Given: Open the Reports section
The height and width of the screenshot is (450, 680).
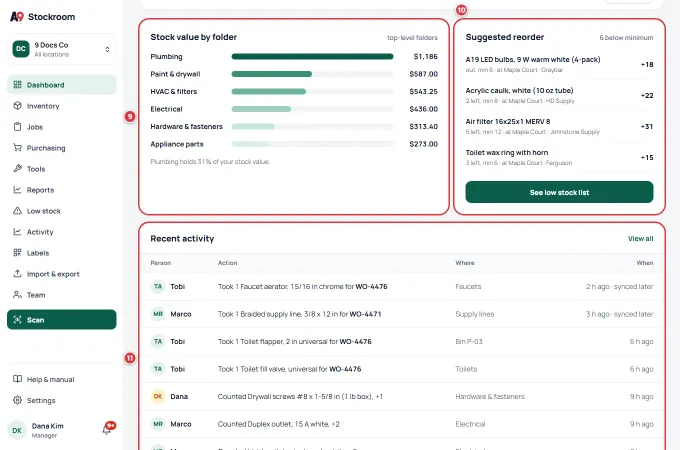Looking at the screenshot, I should (x=62, y=190).
